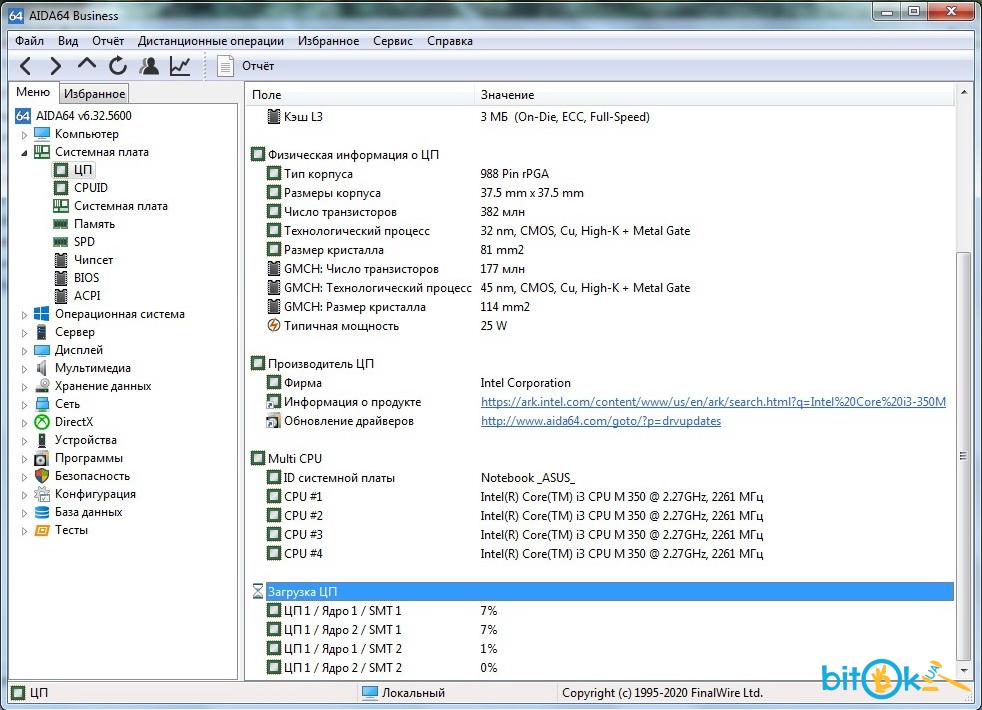Select Чипсет in the tree
Viewport: 982px width, 710px height.
point(93,260)
